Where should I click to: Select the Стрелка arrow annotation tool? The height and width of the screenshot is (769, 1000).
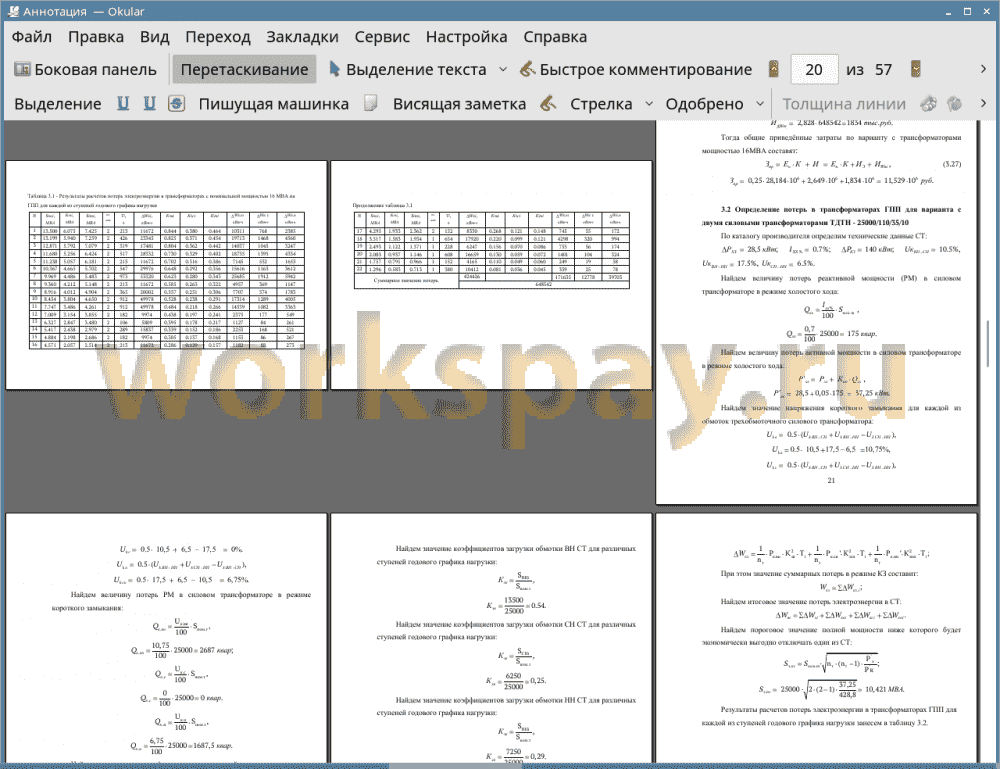pyautogui.click(x=601, y=104)
